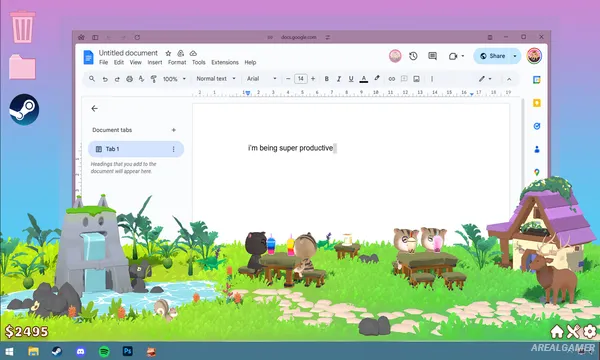
Task: Insert an image from toolbar
Action: [x=416, y=79]
